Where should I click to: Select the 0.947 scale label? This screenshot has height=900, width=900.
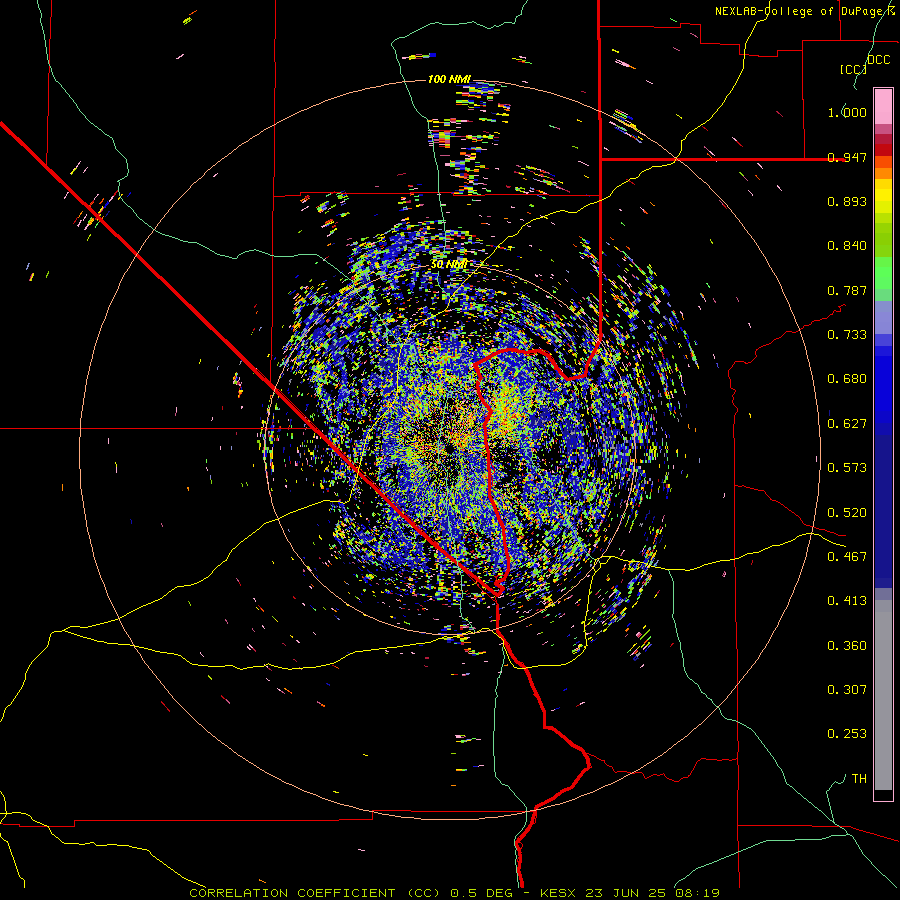coord(847,157)
